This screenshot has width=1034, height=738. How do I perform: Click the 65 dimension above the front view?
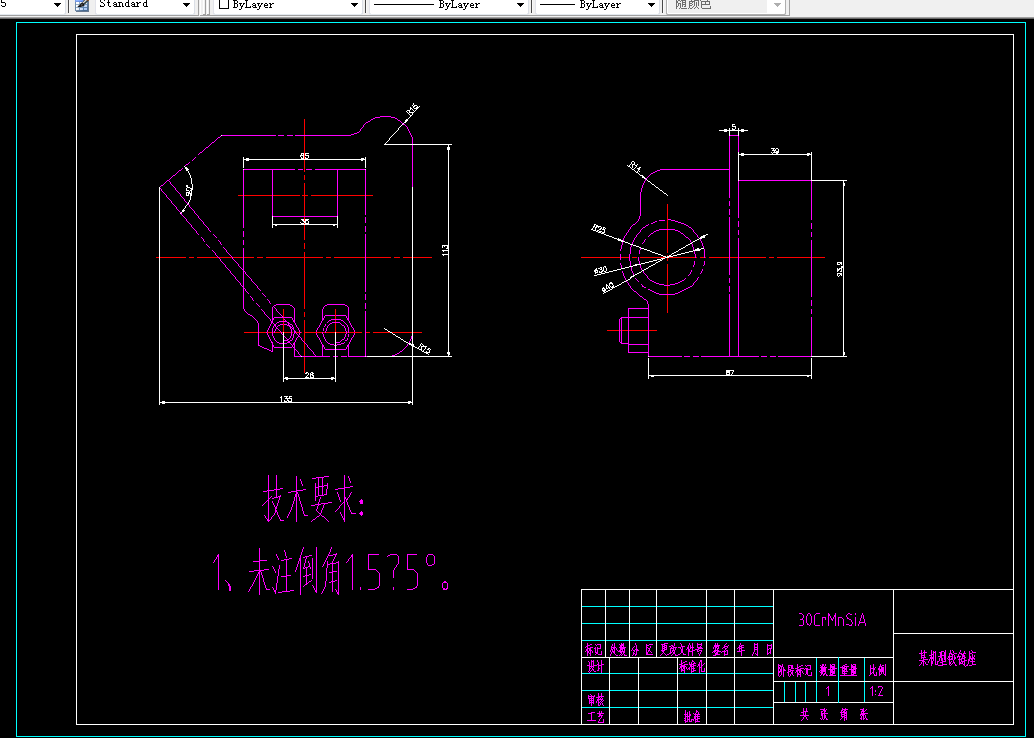pyautogui.click(x=304, y=154)
